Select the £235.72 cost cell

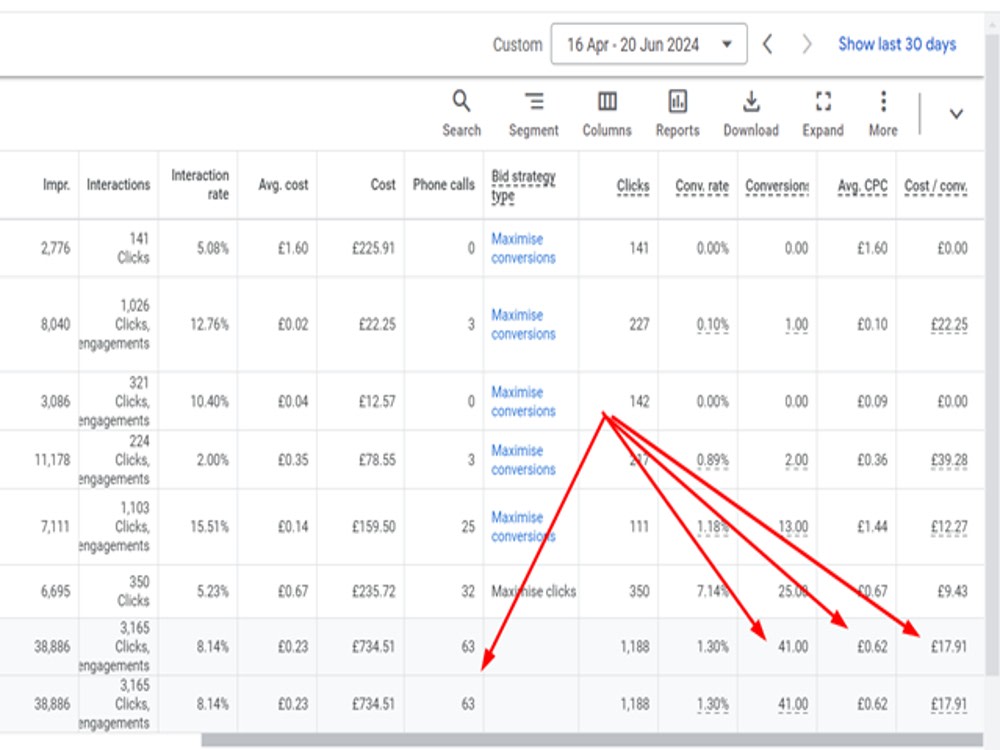[x=374, y=591]
